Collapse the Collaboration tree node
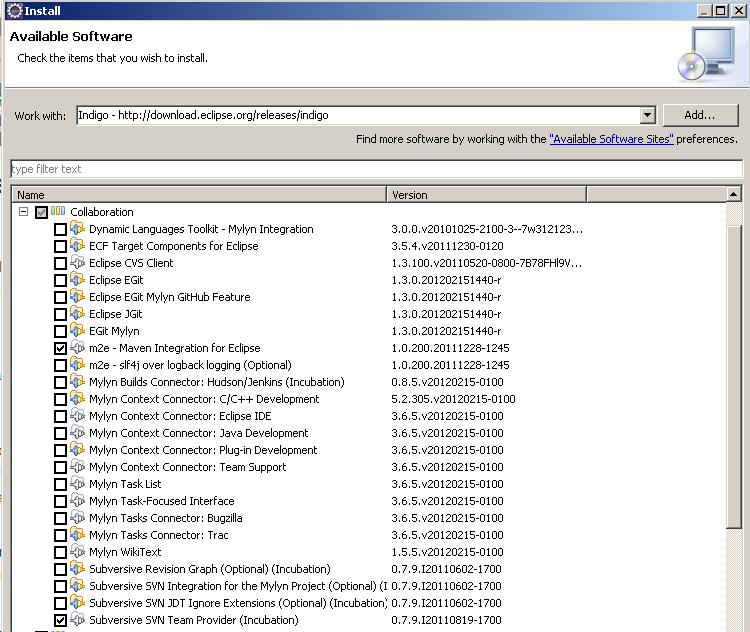Image resolution: width=750 pixels, height=632 pixels. (23, 211)
